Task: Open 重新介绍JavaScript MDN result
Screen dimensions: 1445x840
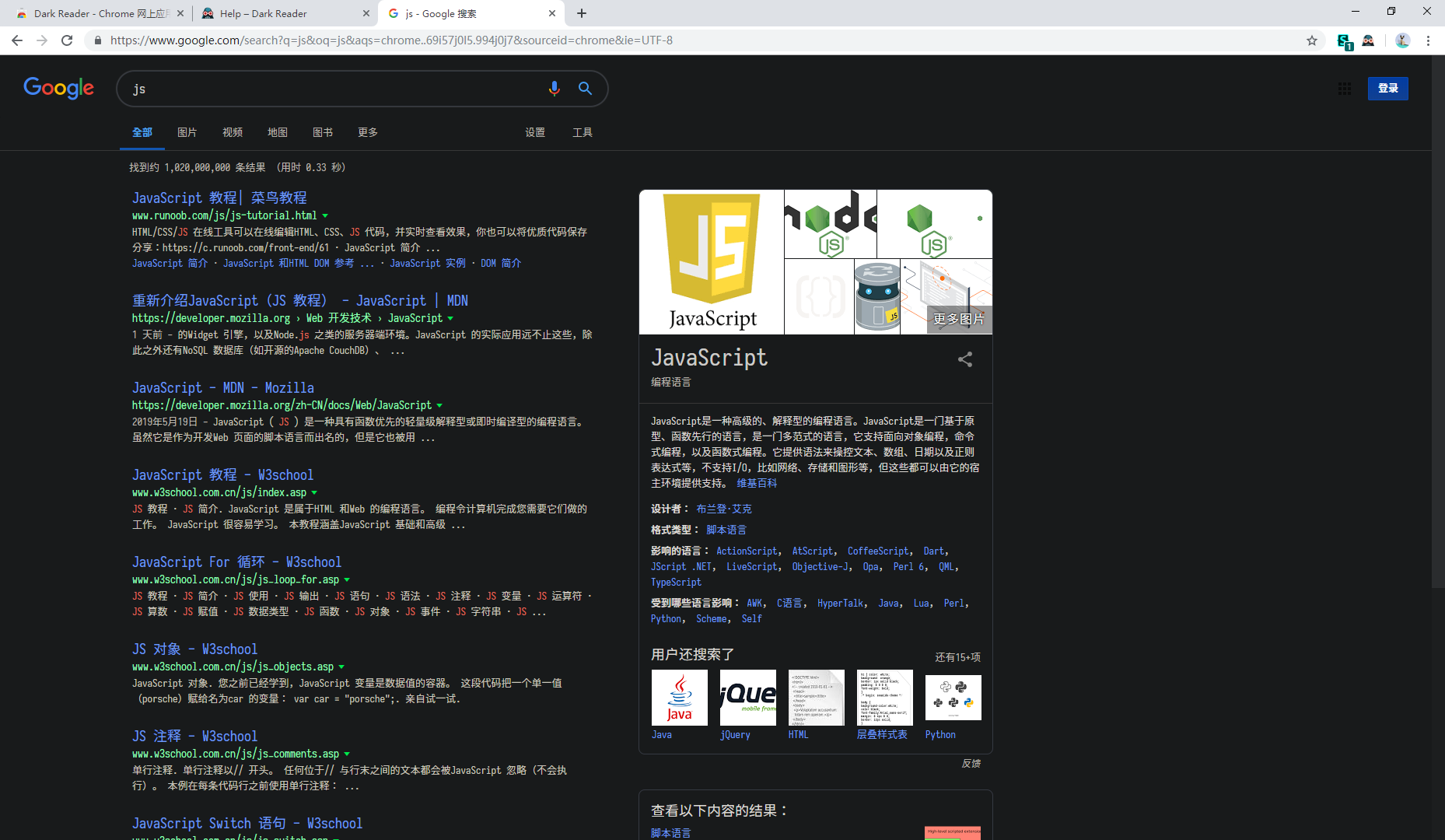Action: [x=299, y=300]
